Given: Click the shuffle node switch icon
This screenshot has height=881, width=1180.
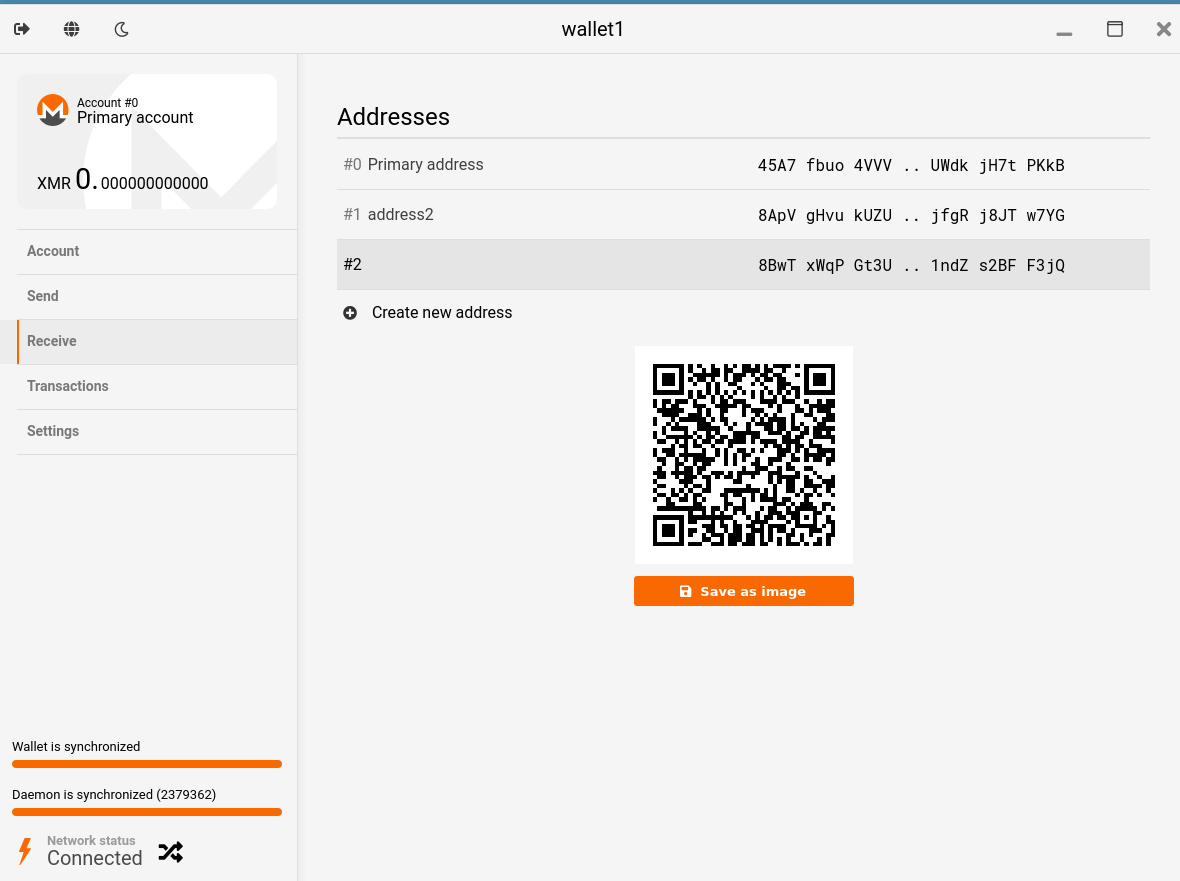Looking at the screenshot, I should click(171, 852).
